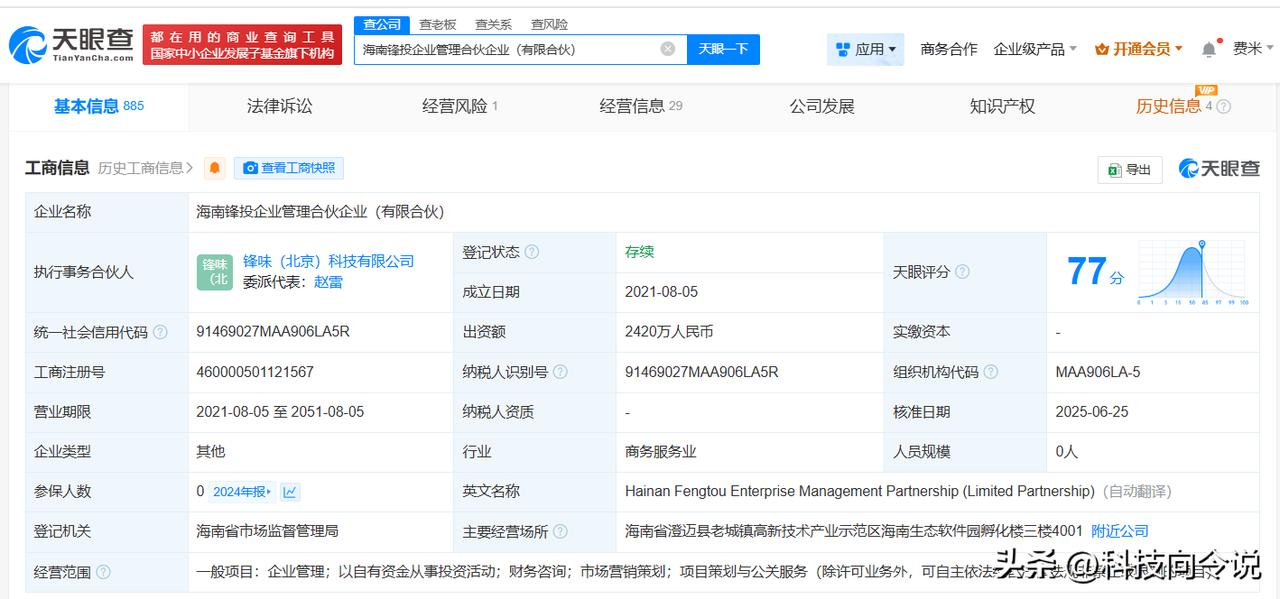The image size is (1280, 599).
Task: Open 锋味（北京）科技有限公司 company link
Action: 328,261
